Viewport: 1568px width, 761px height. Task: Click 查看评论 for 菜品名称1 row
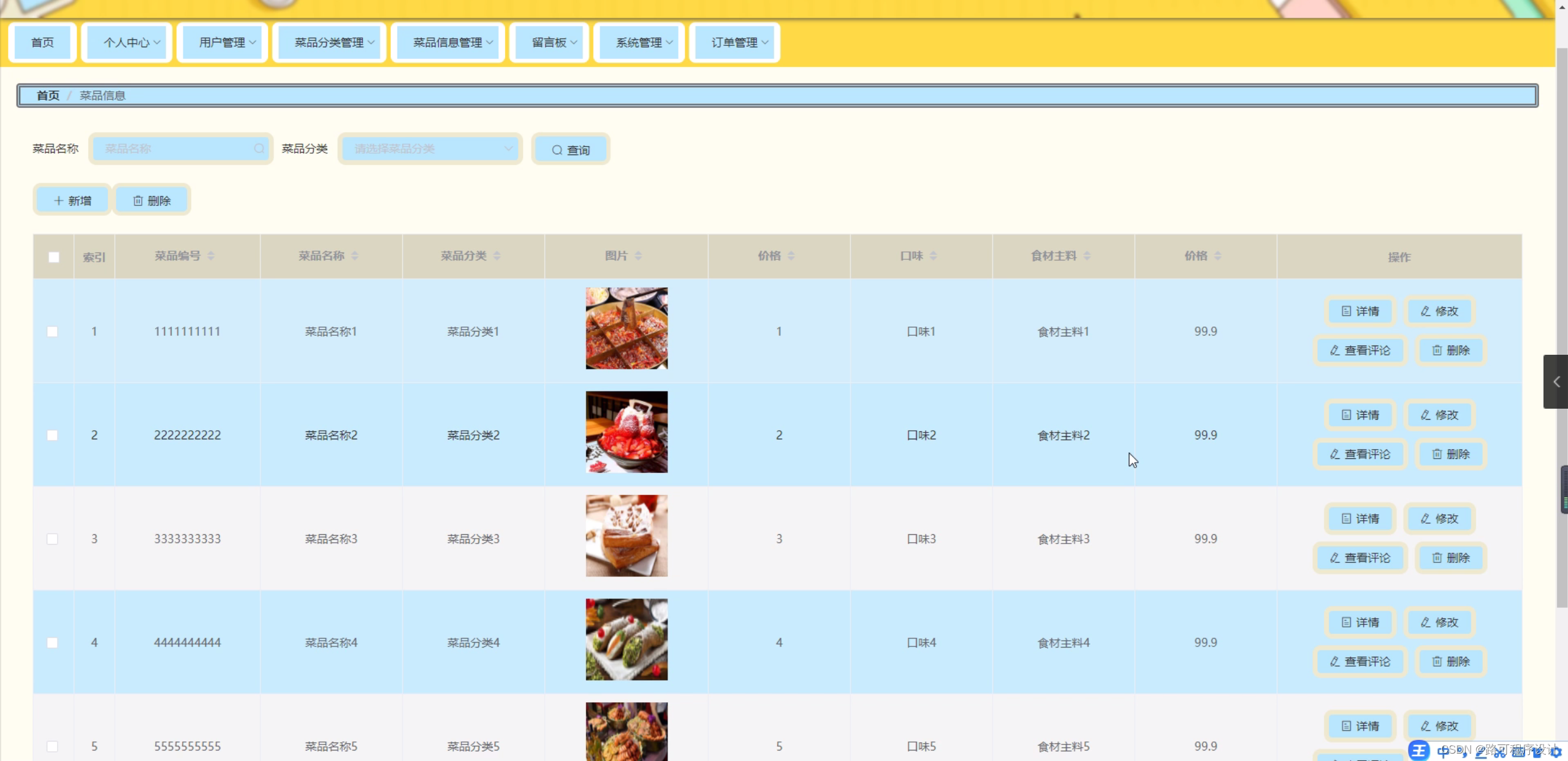pyautogui.click(x=1360, y=350)
